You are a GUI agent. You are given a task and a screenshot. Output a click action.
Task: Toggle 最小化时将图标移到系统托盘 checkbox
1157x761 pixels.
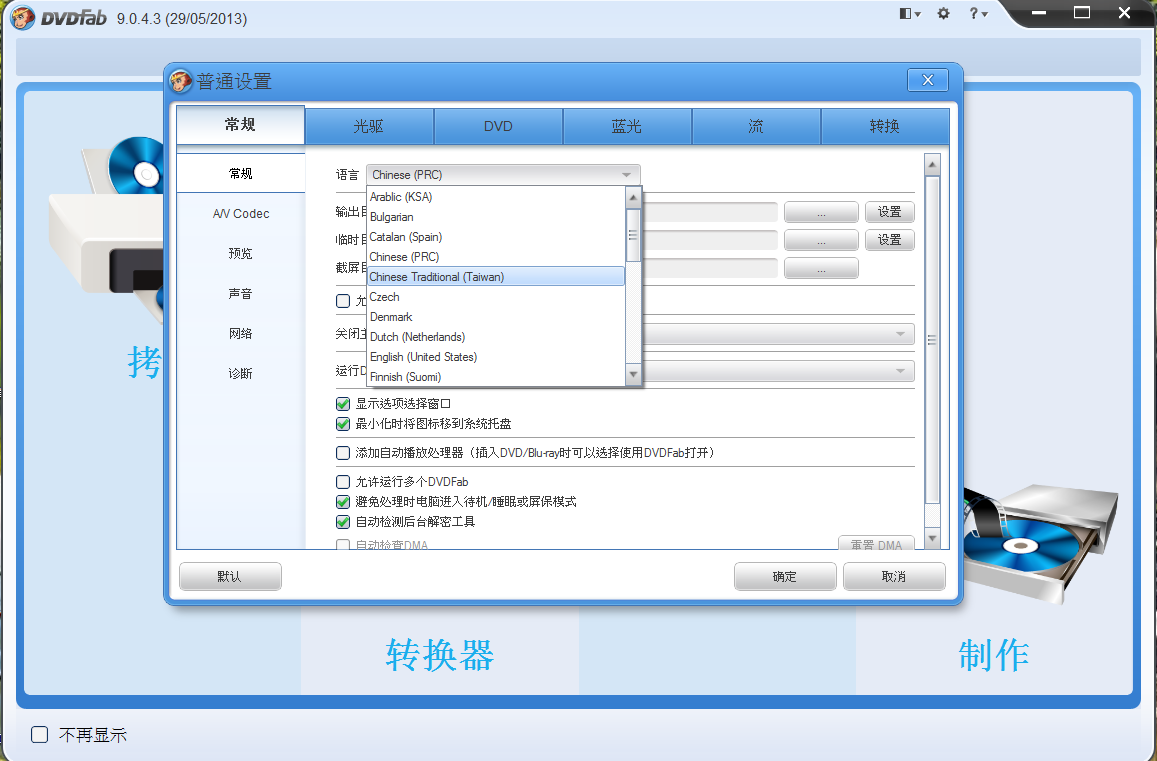click(x=343, y=424)
